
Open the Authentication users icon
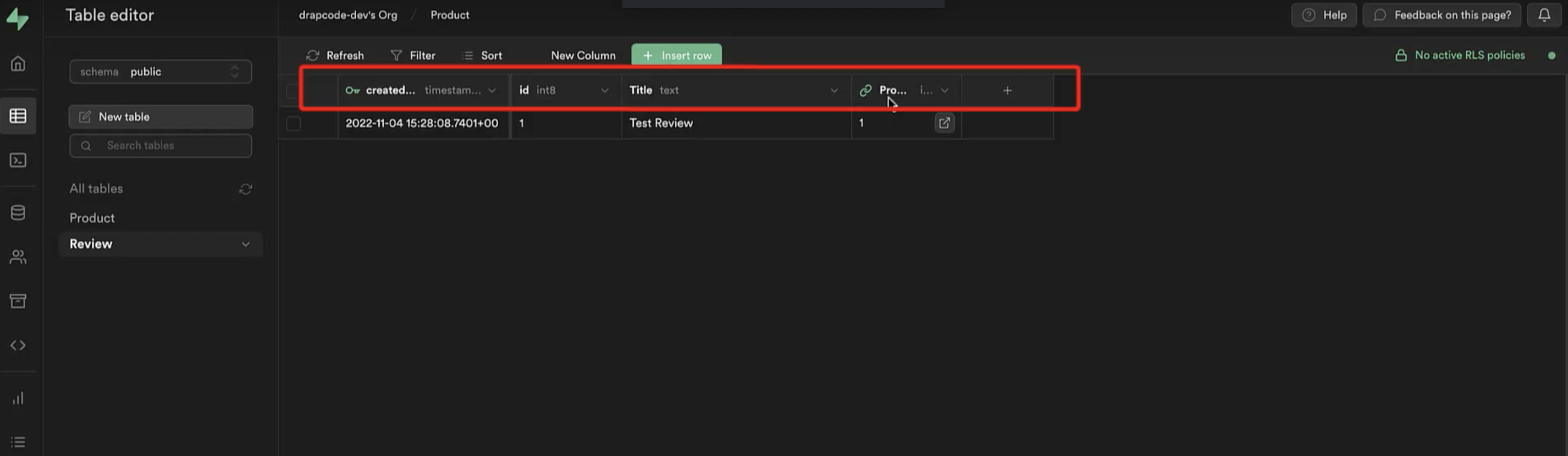18,257
